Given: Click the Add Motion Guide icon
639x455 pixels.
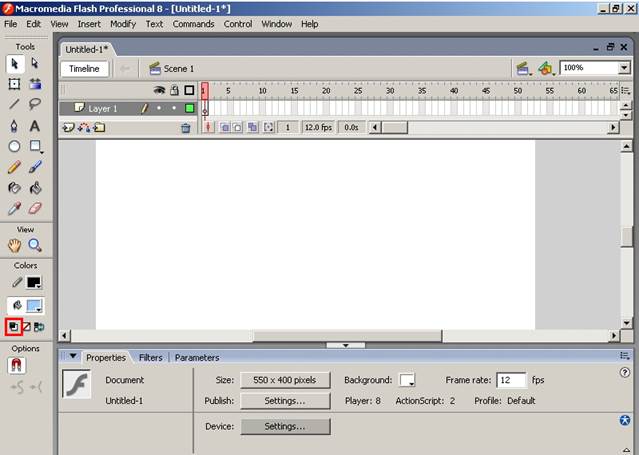Looking at the screenshot, I should pyautogui.click(x=84, y=128).
